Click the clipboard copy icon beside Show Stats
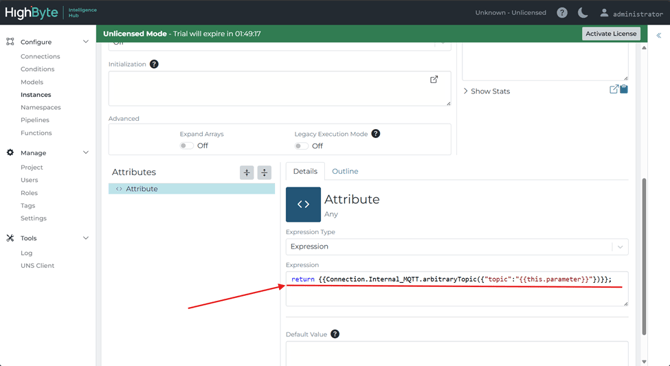Image resolution: width=670 pixels, height=366 pixels. 624,89
